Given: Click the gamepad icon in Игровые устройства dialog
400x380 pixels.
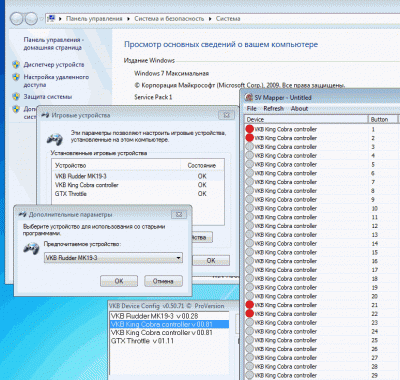Looking at the screenshot, I should click(54, 139).
